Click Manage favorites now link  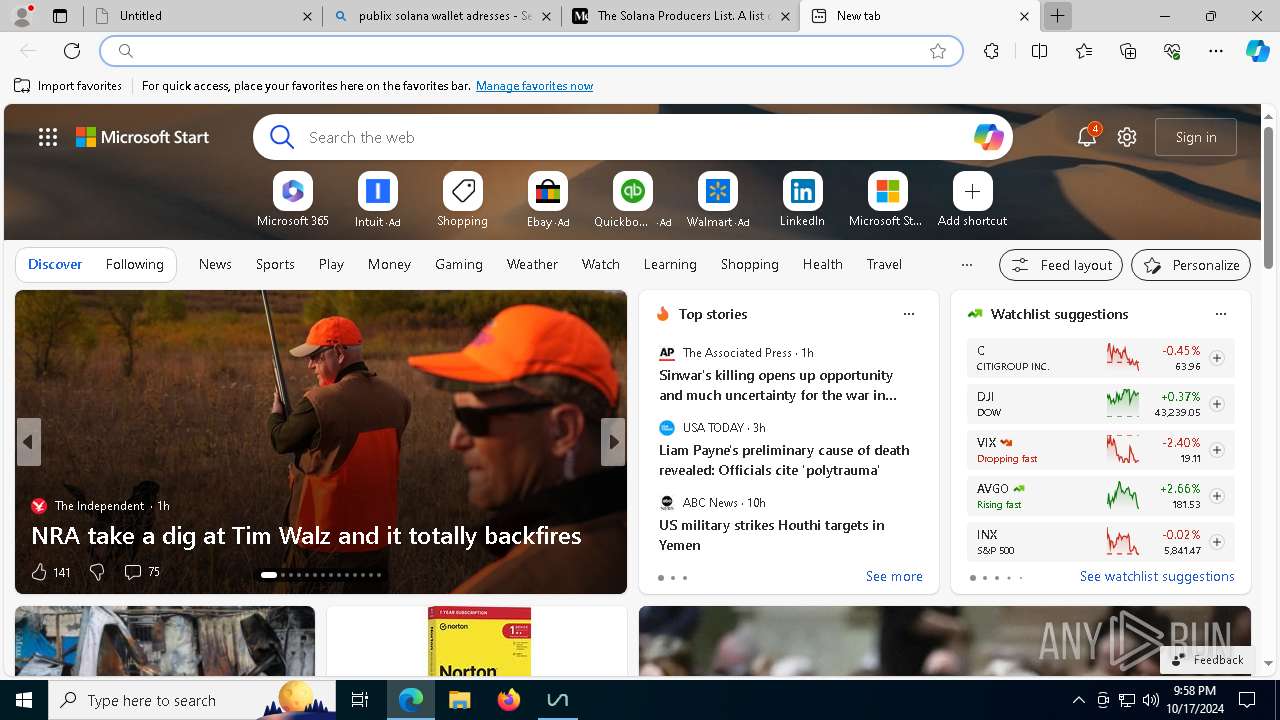tap(534, 86)
